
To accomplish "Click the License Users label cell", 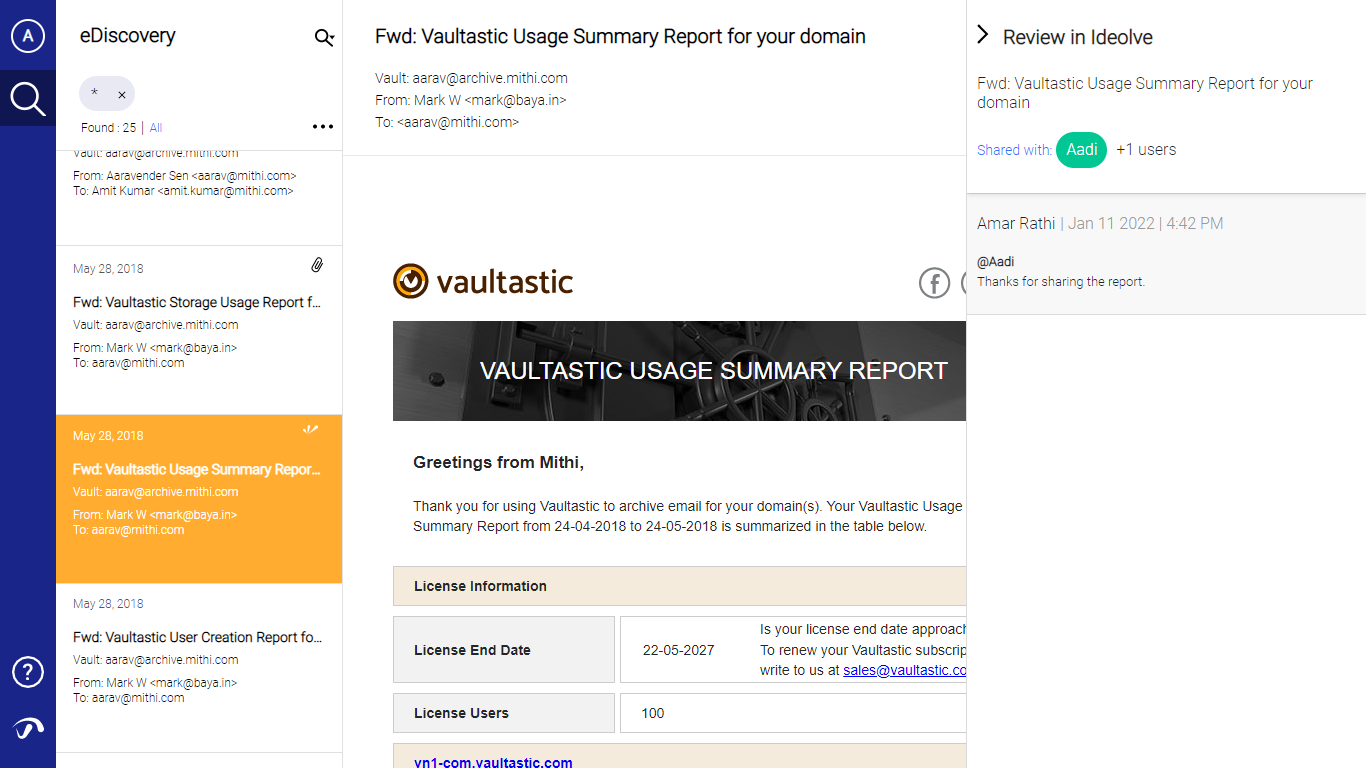I will tap(504, 713).
